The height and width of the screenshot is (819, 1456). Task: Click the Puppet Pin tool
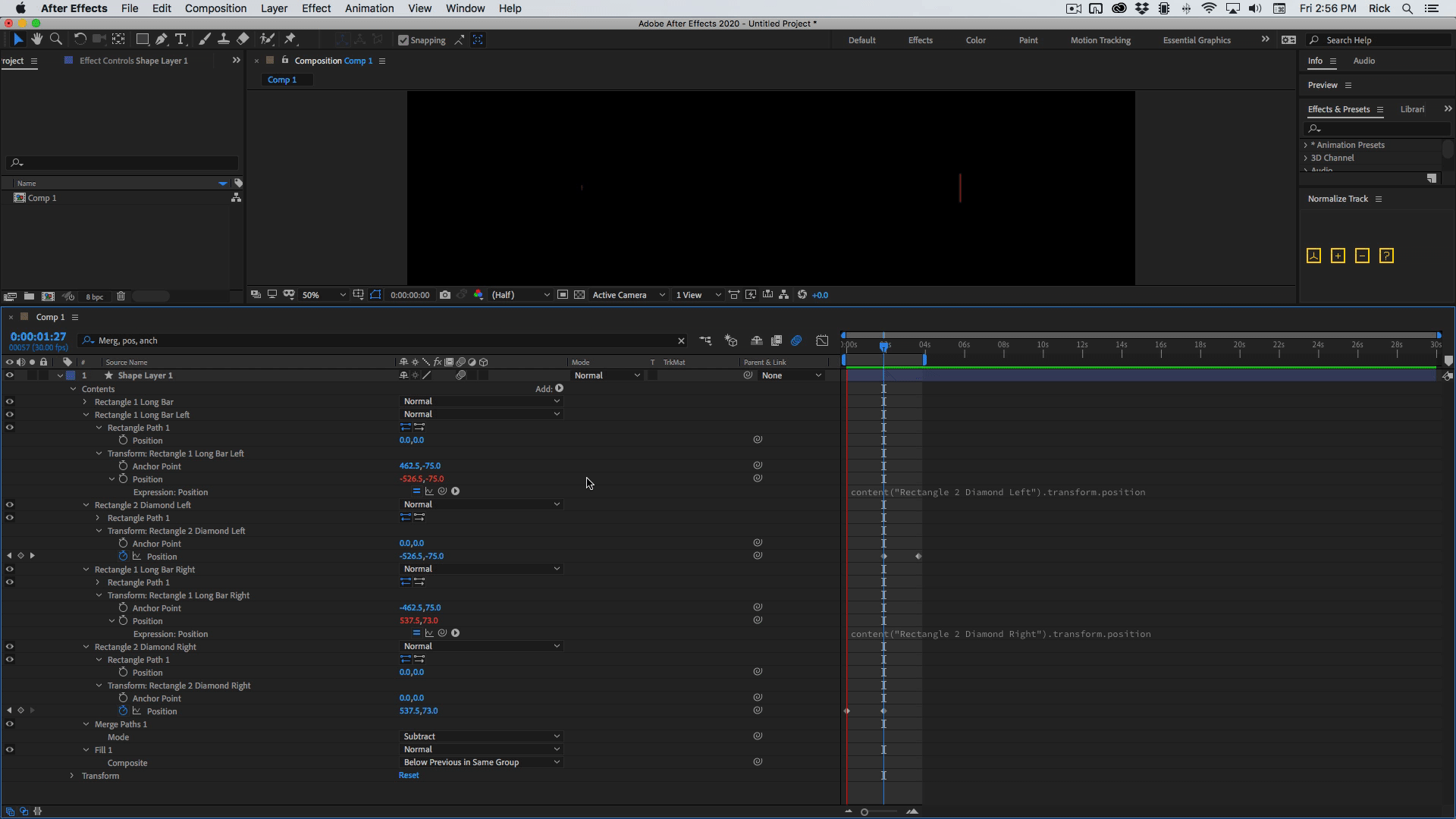tap(290, 39)
